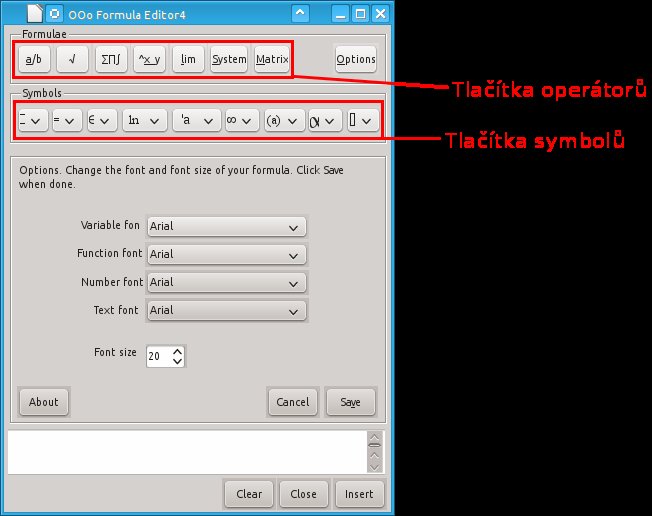The width and height of the screenshot is (652, 516).
Task: Click the window menu icon in title bar
Action: click(x=54, y=14)
